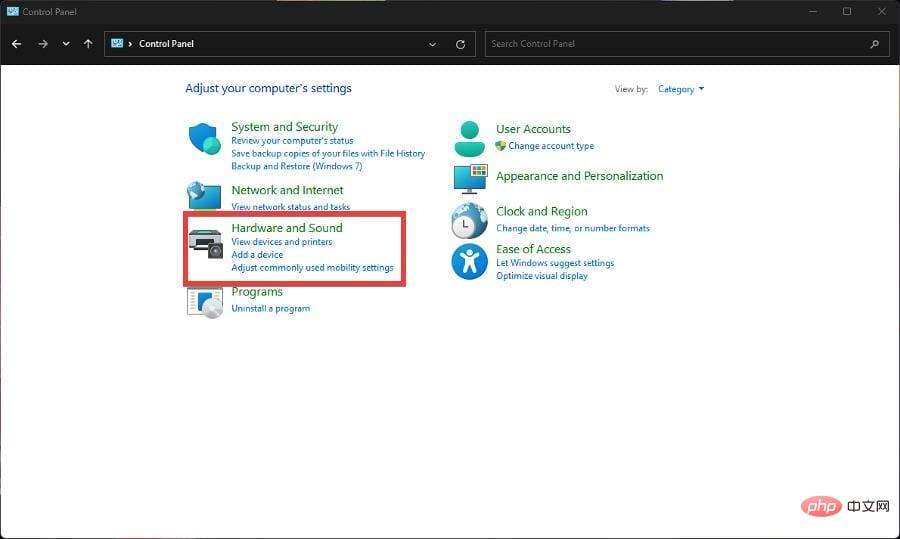Click the Add a device link
Image resolution: width=900 pixels, height=539 pixels.
tap(257, 254)
